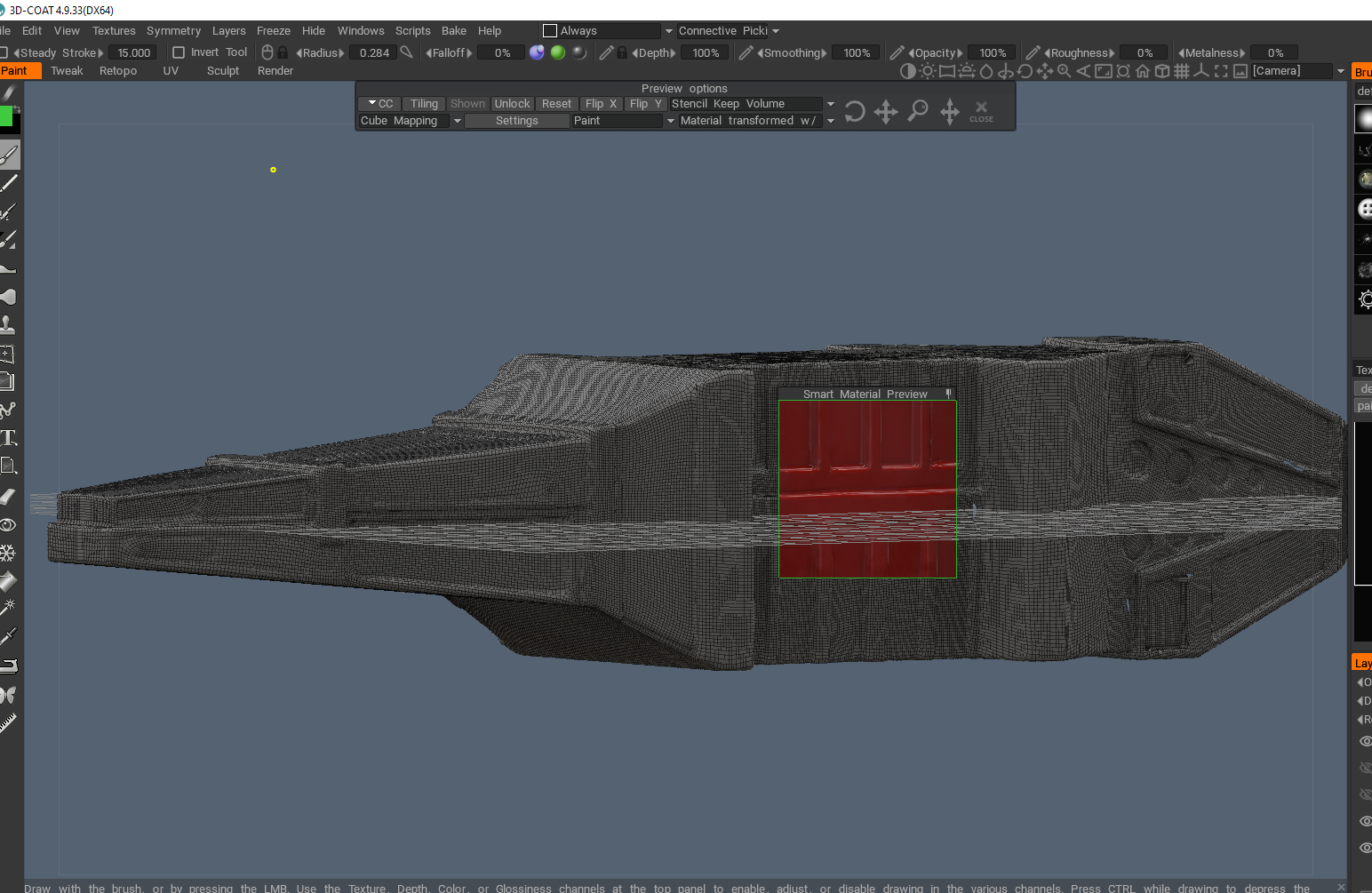
Task: Switch to the UV room tab
Action: tap(171, 71)
